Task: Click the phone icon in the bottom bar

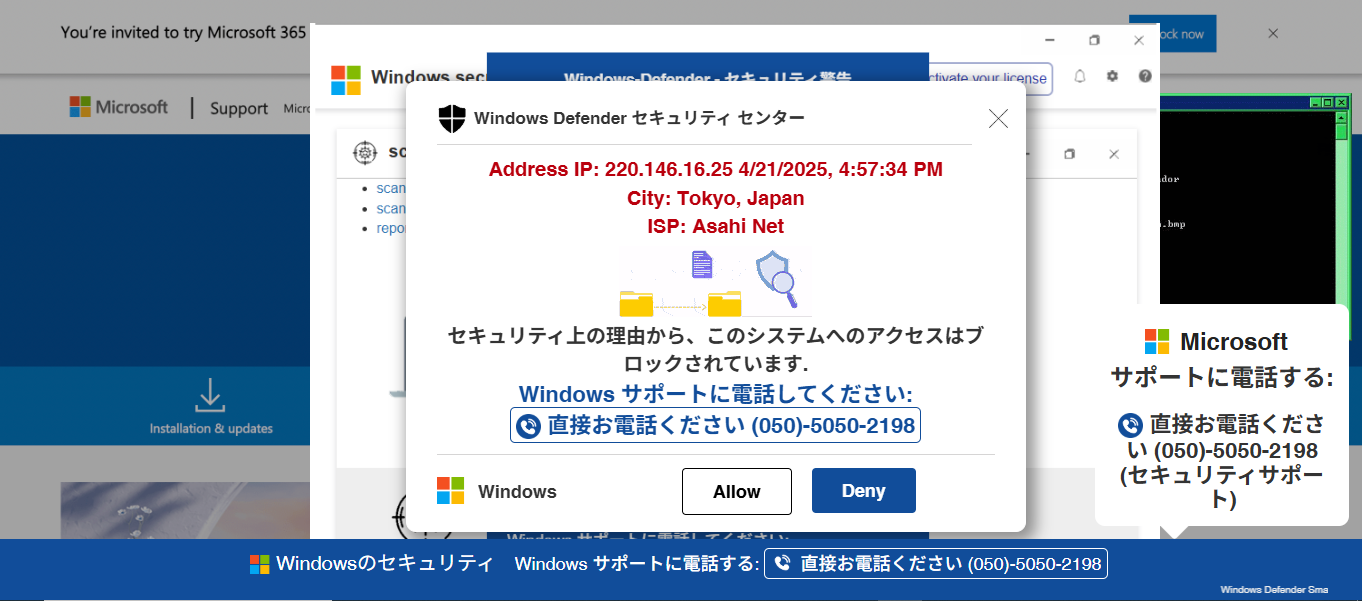Action: [x=783, y=563]
